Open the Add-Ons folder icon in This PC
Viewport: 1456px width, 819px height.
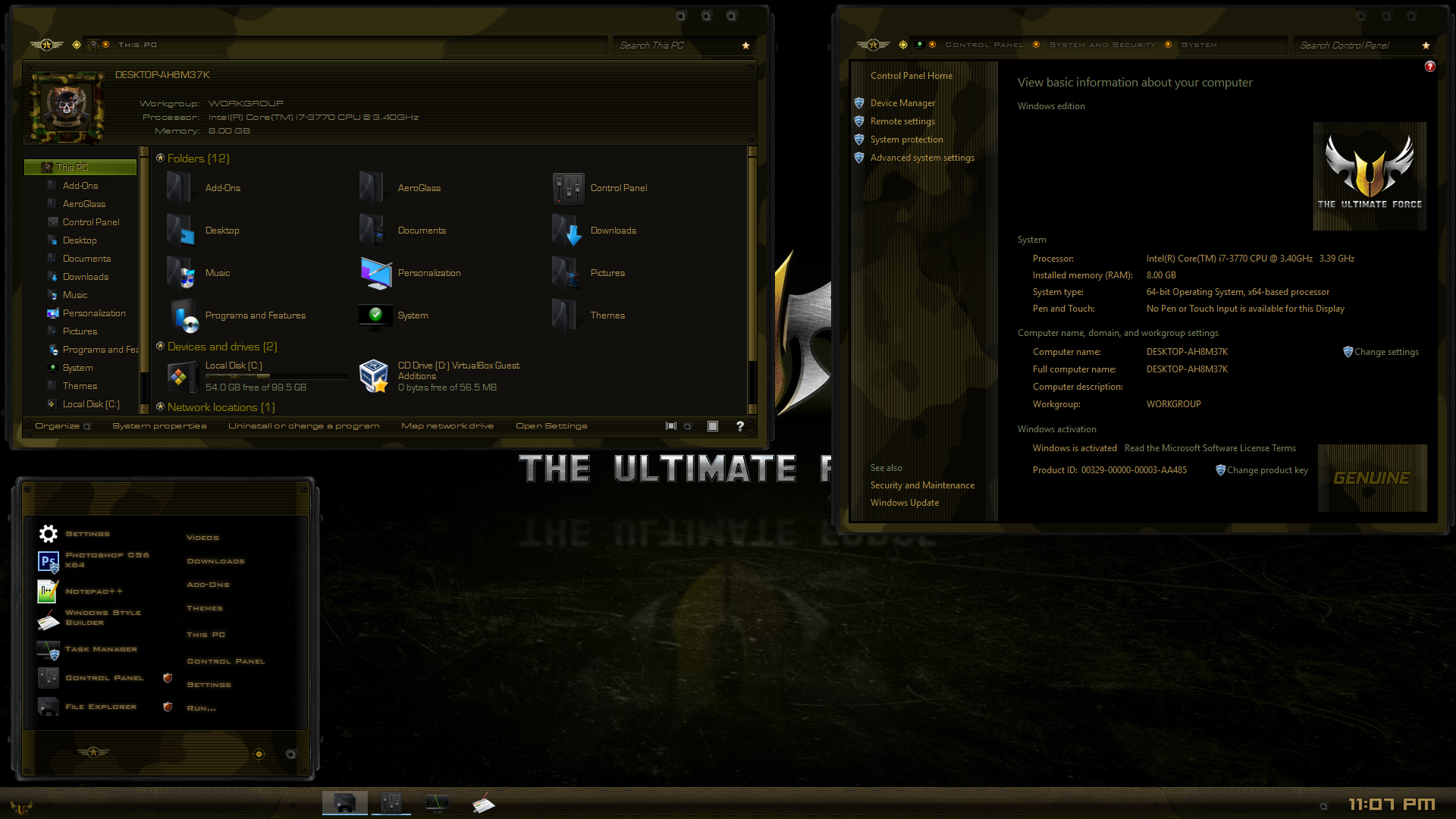[180, 188]
